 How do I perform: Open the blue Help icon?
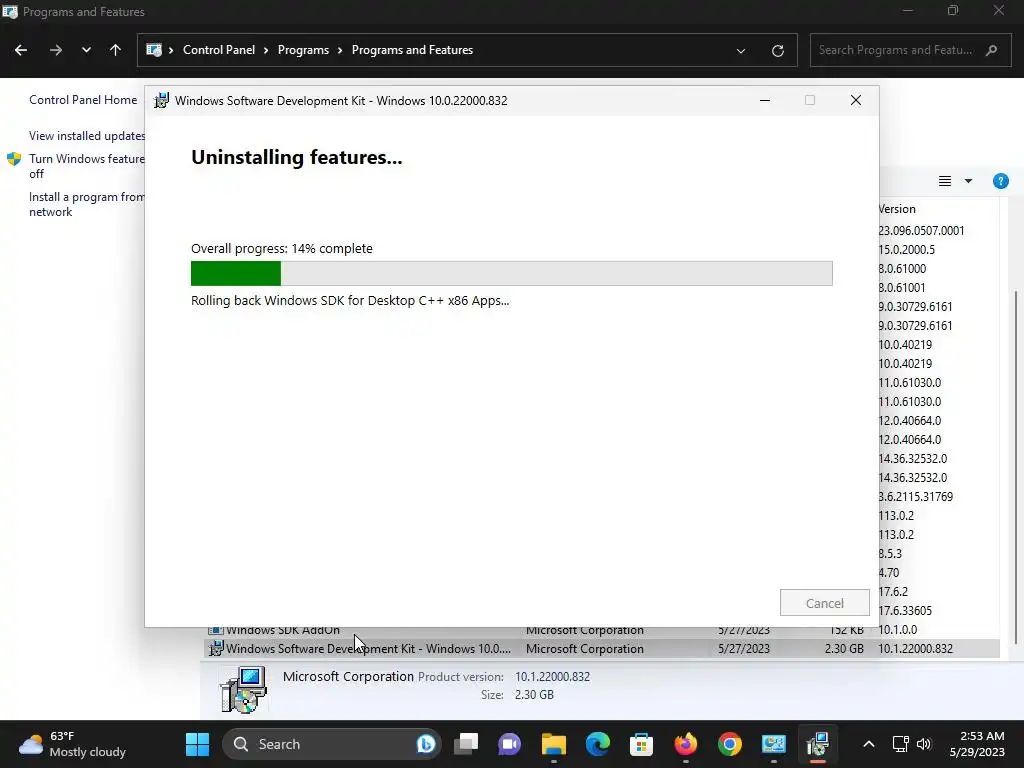click(1000, 181)
